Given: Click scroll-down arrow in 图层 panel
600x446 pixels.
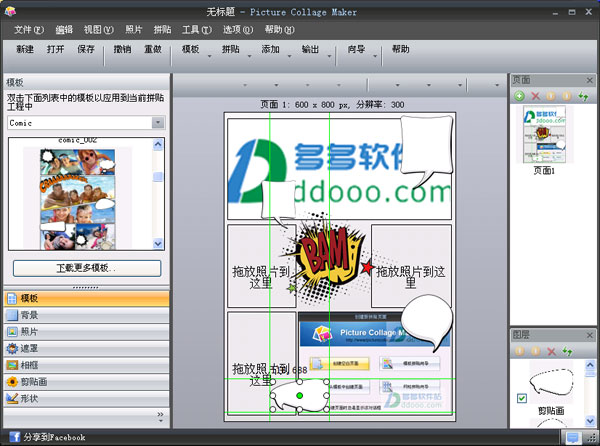Looking at the screenshot, I should pos(590,421).
